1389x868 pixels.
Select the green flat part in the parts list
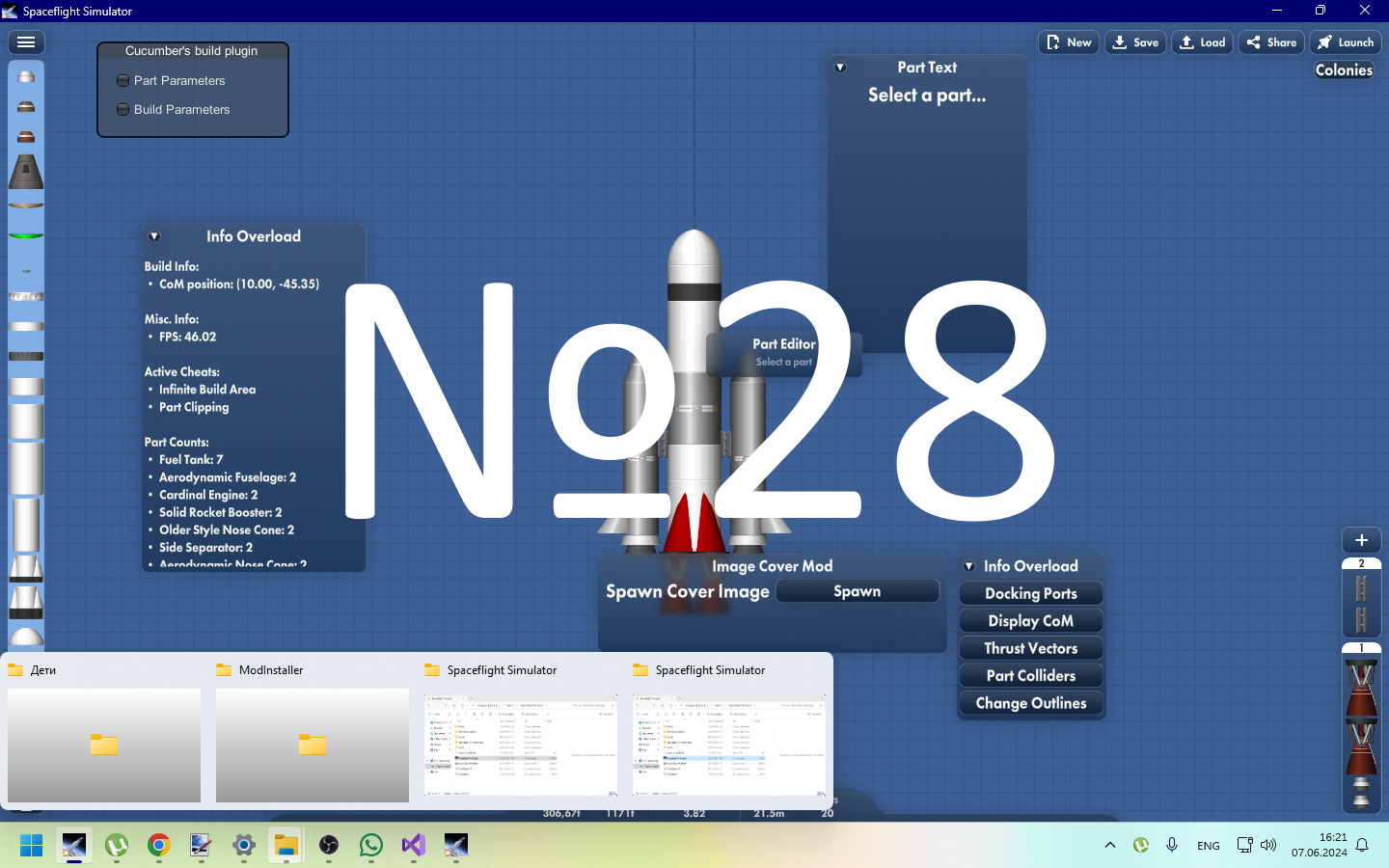26,235
